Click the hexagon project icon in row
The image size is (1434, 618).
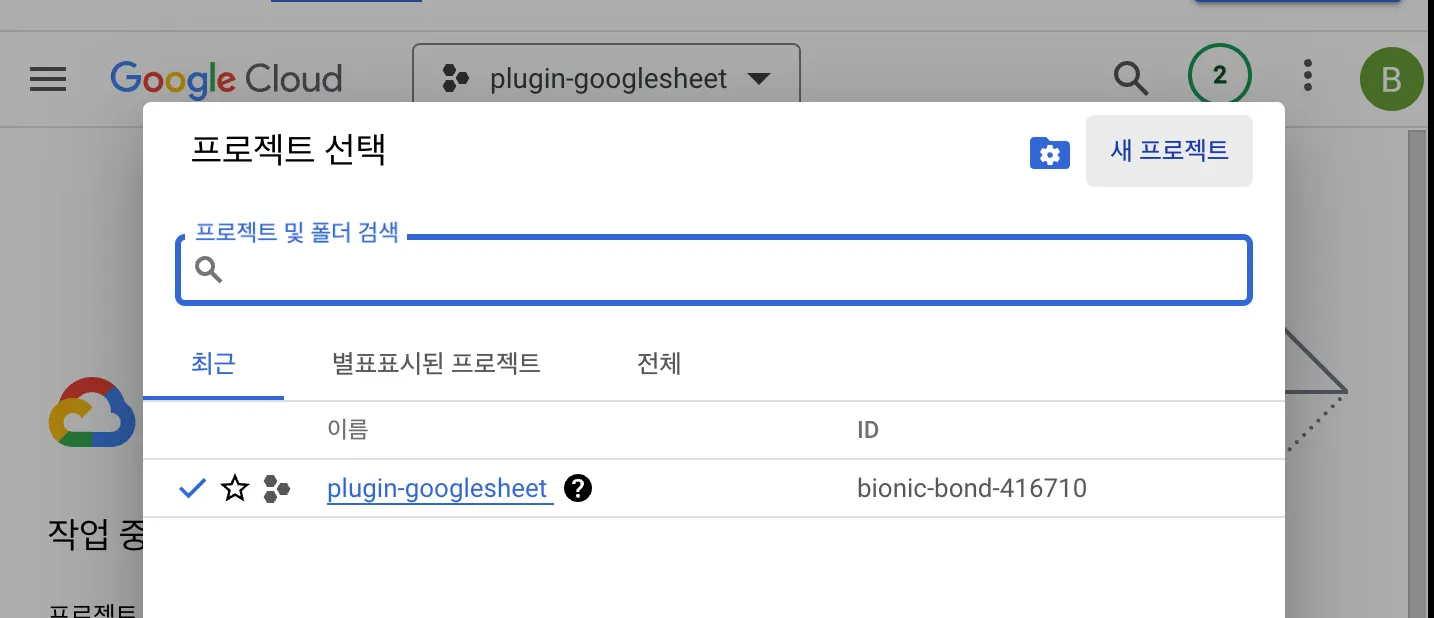(x=276, y=489)
